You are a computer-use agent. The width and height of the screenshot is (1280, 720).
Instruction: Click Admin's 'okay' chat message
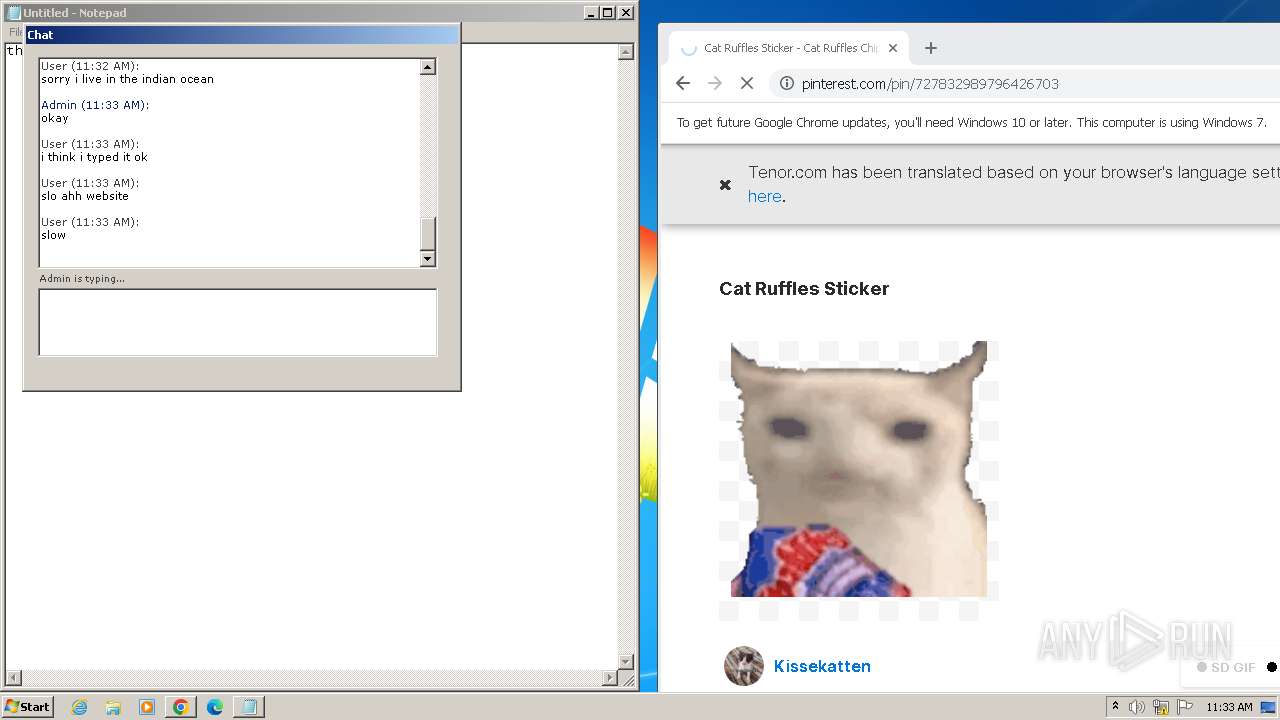tap(55, 118)
